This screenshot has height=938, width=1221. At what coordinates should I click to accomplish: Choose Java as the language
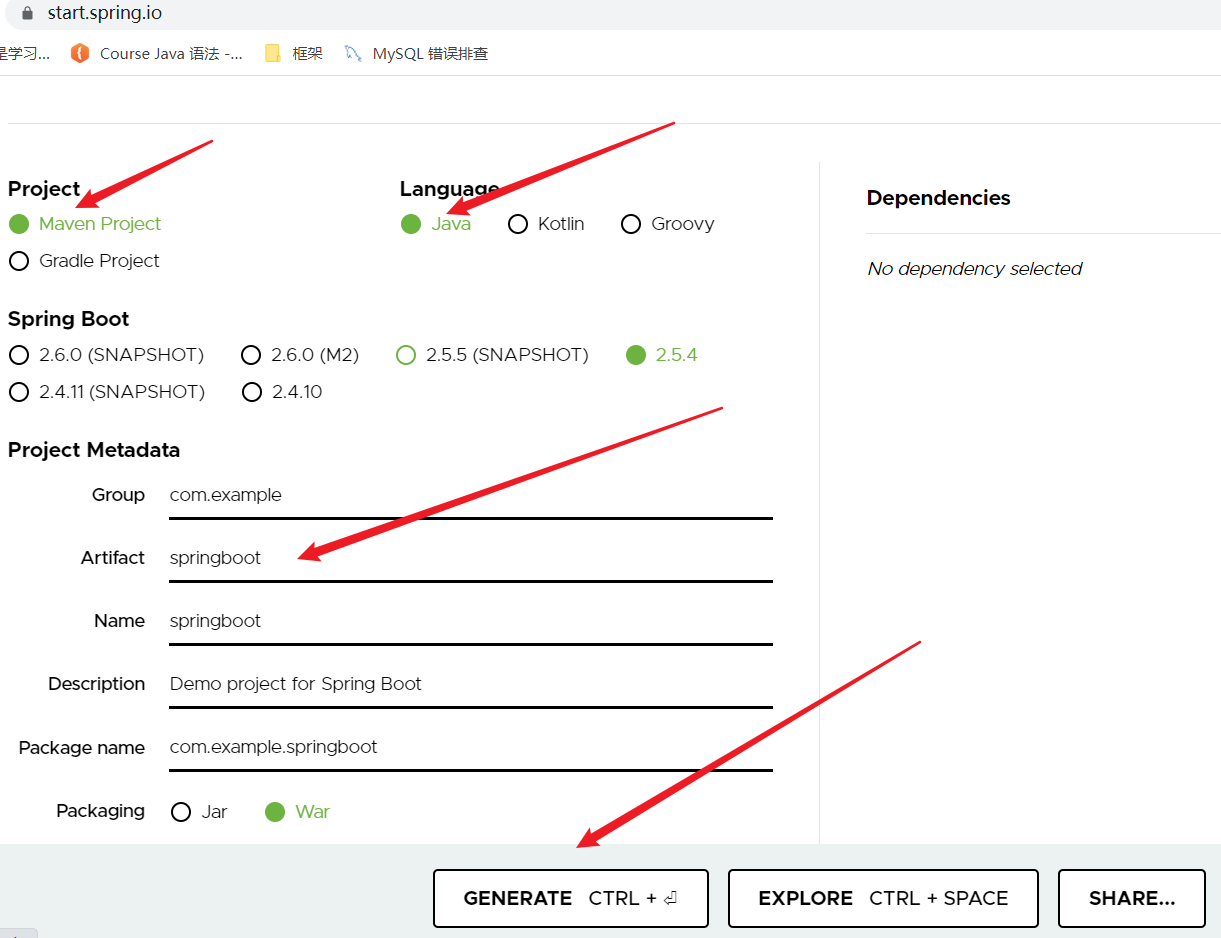point(435,224)
